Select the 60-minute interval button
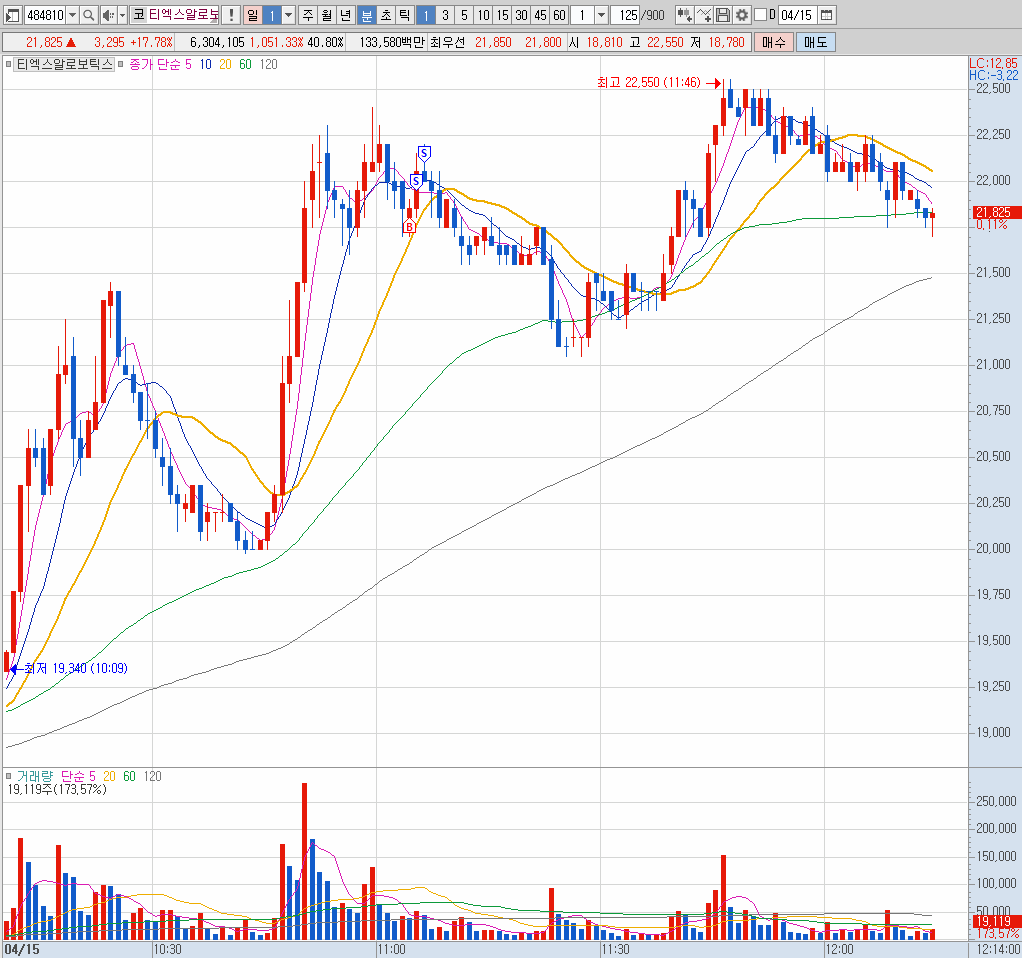Screen dimensions: 1022x958 pos(559,15)
